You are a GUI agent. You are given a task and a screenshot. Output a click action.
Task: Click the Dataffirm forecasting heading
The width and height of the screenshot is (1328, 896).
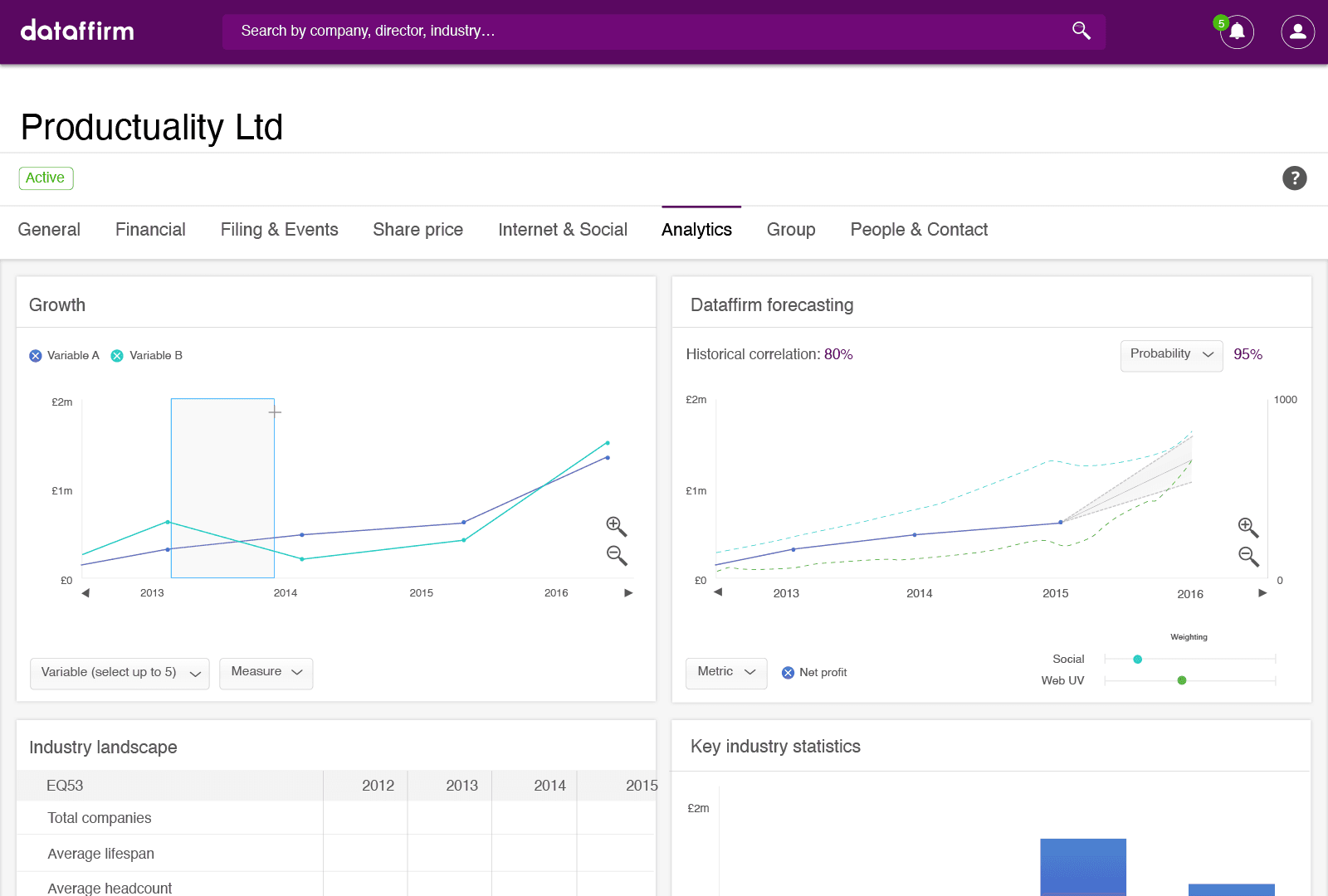coord(772,305)
